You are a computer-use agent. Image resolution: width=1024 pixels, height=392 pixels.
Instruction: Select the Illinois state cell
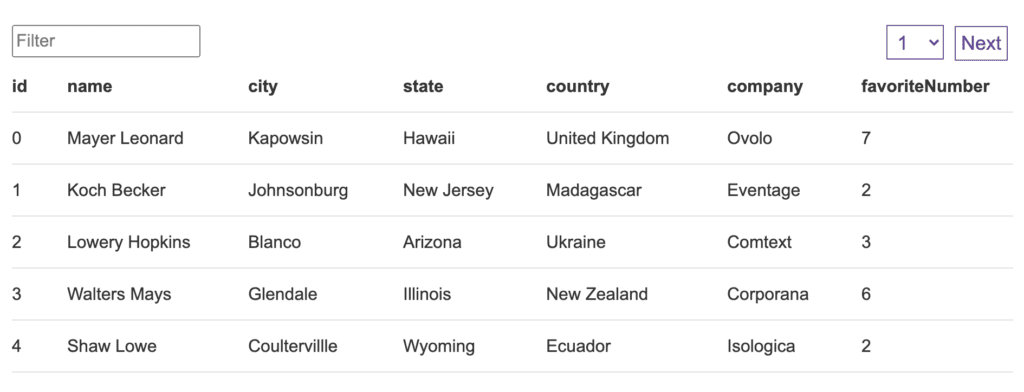tap(426, 294)
